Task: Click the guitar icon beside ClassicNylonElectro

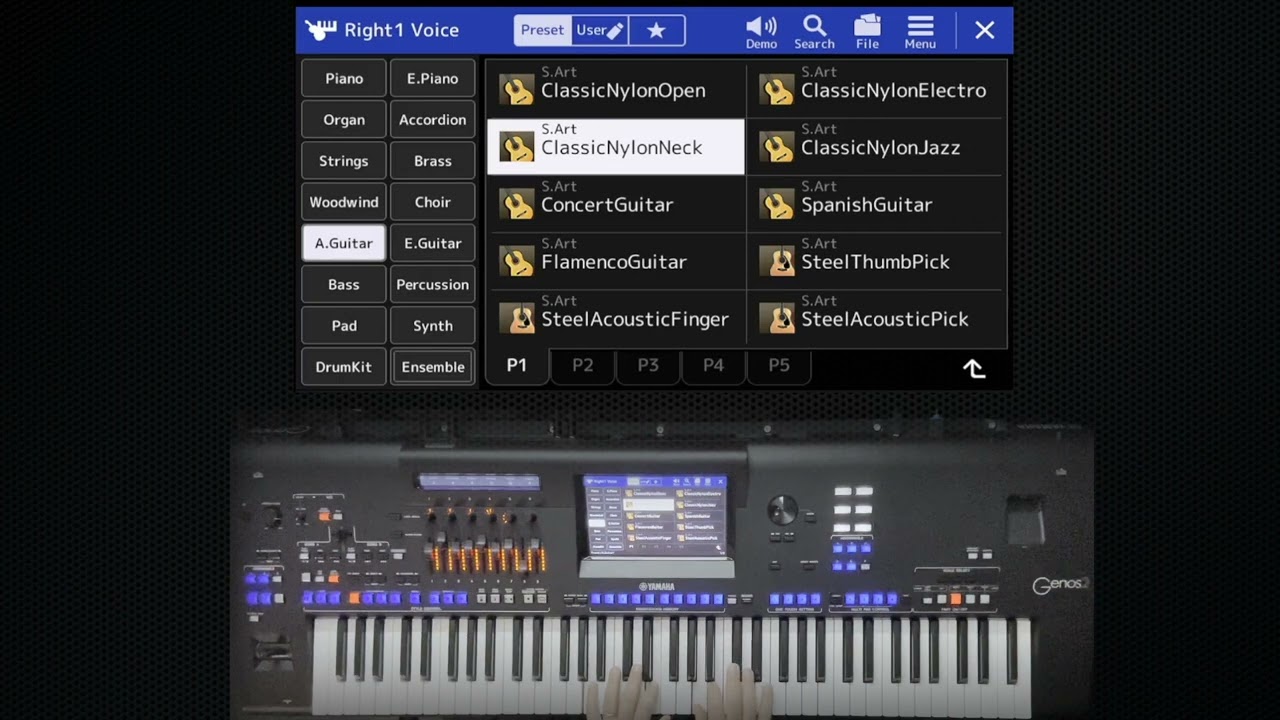Action: point(777,90)
